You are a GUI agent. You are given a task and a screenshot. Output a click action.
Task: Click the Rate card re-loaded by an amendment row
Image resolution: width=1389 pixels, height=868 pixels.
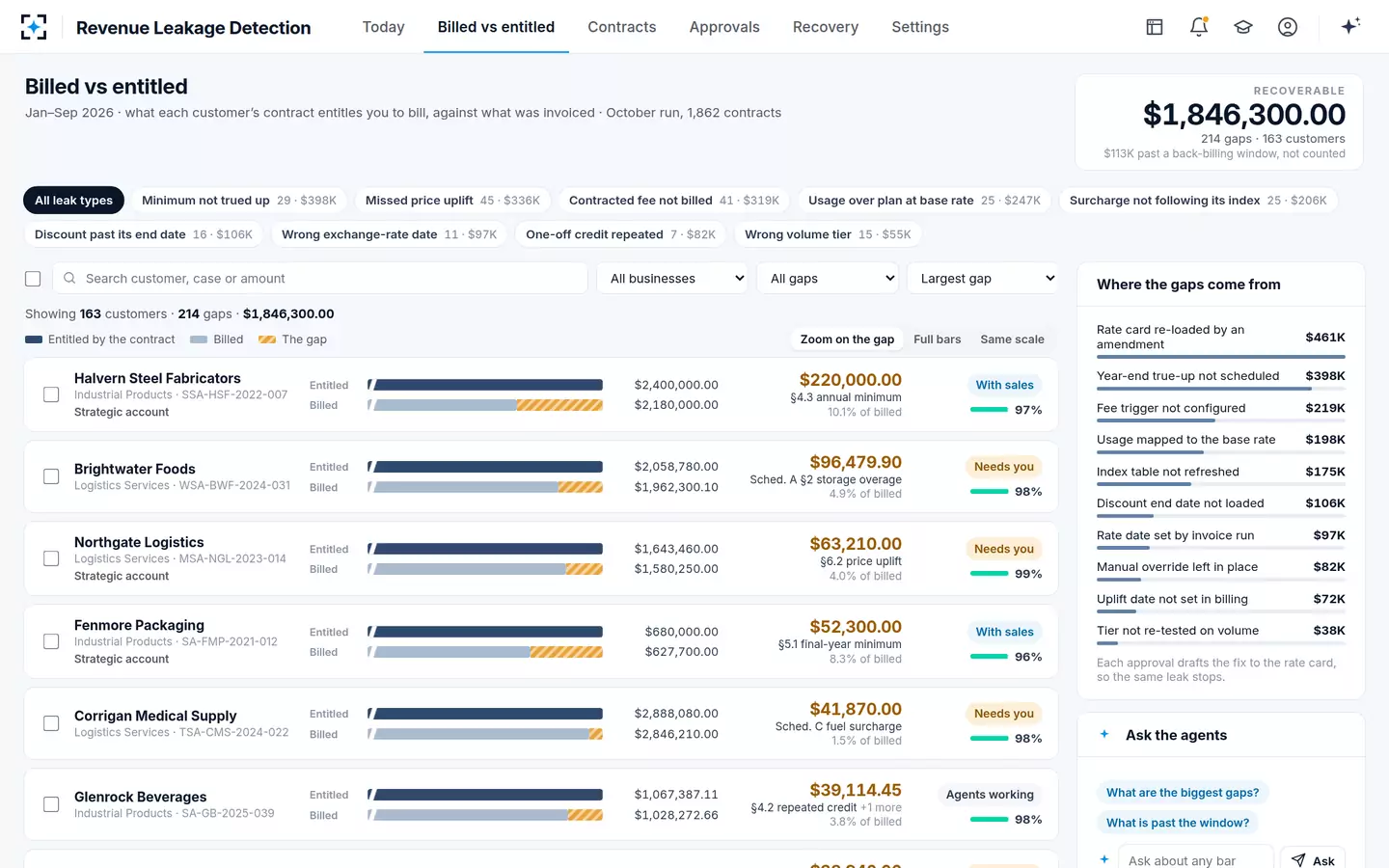click(x=1221, y=341)
